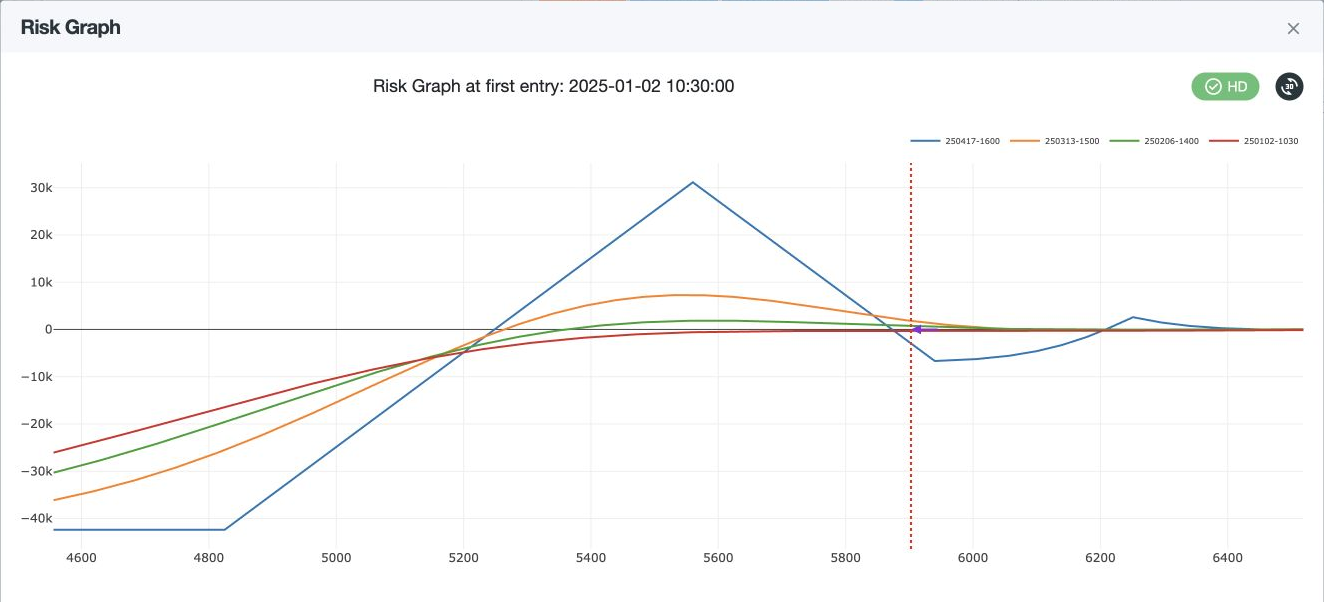1324x602 pixels.
Task: Click the 6400 x-axis label
Action: tap(1227, 558)
